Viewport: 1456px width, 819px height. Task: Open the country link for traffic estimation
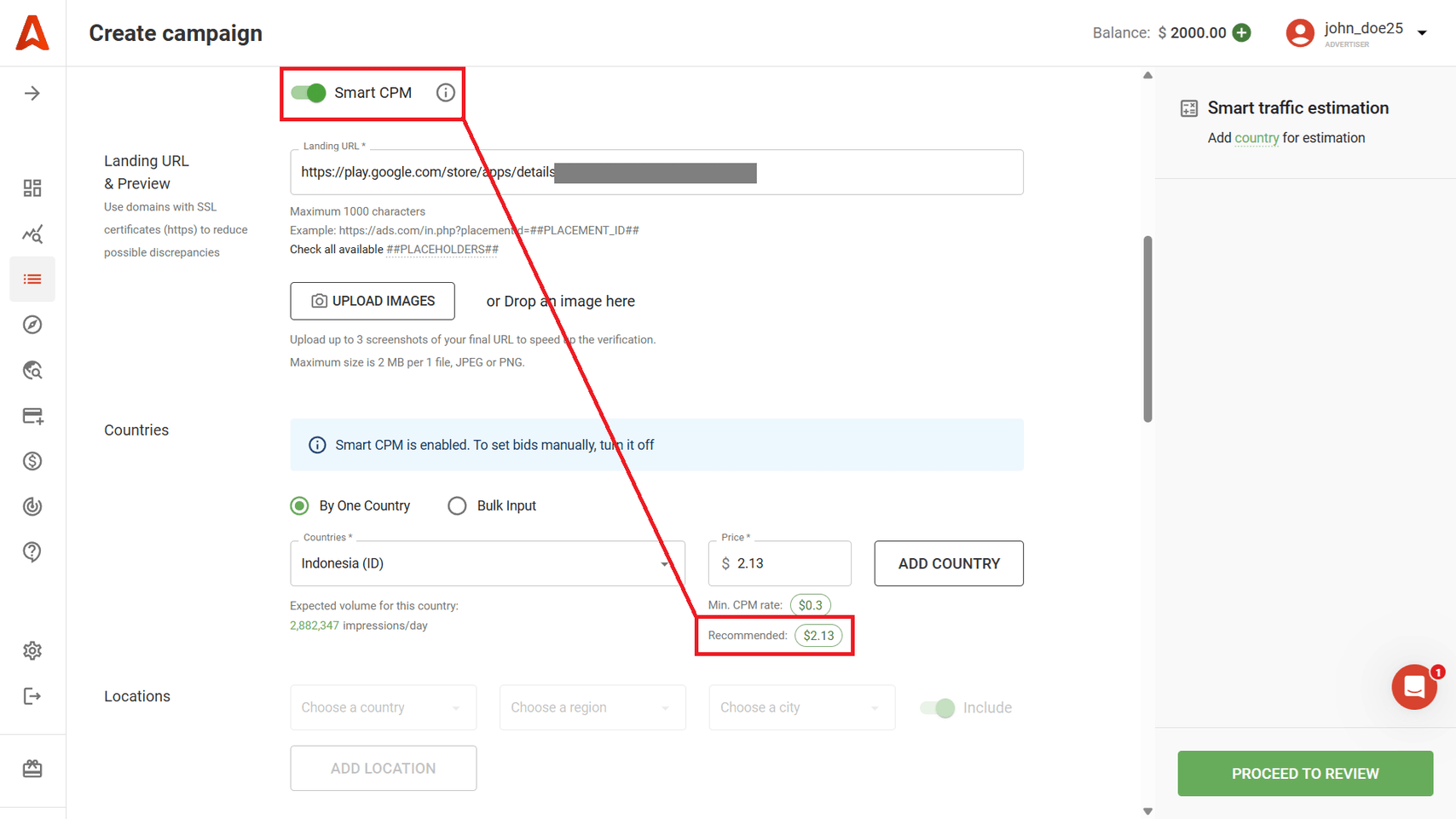[1257, 137]
